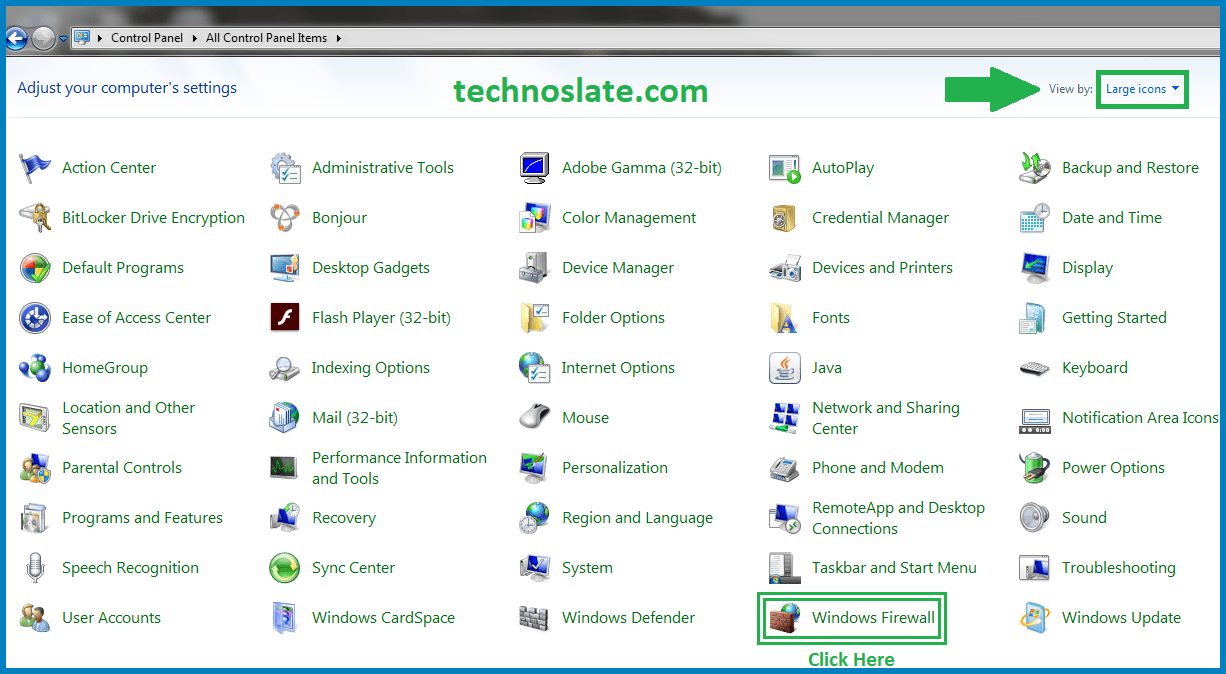The width and height of the screenshot is (1226, 674).
Task: Expand the recent pages dropdown arrow
Action: pos(64,39)
